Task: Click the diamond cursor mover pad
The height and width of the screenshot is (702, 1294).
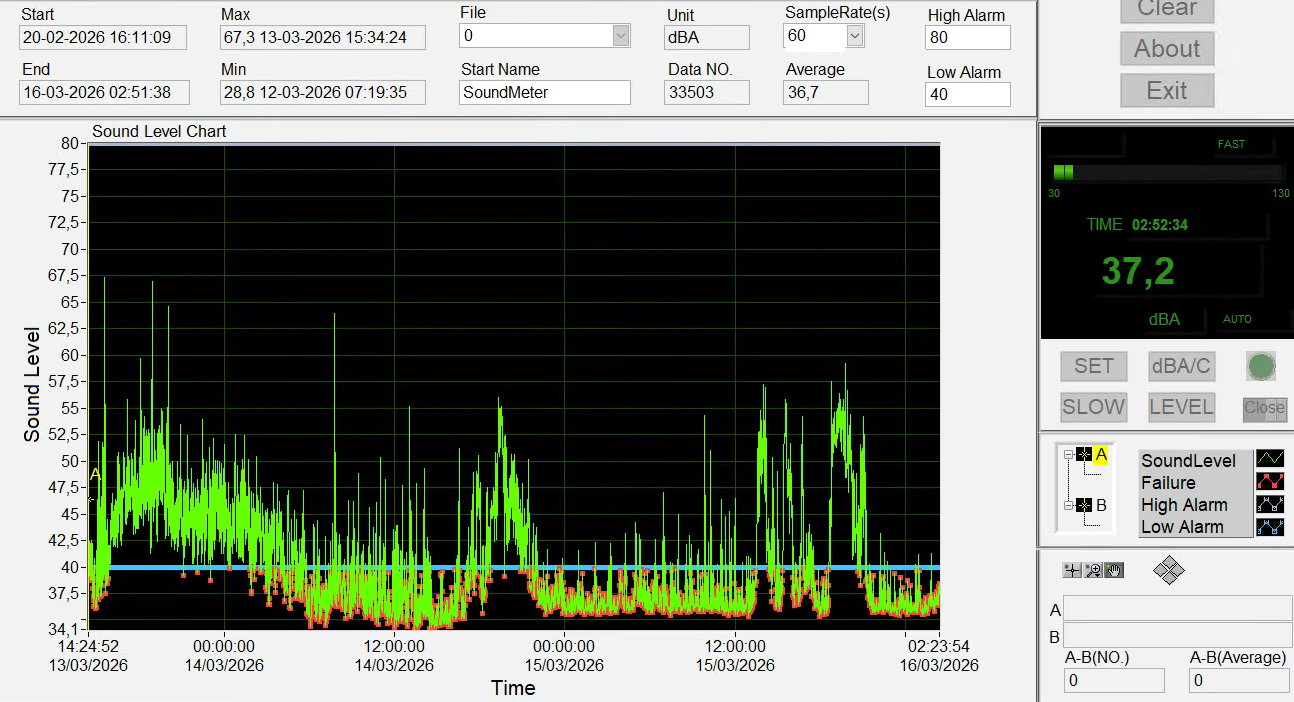Action: pyautogui.click(x=1168, y=570)
